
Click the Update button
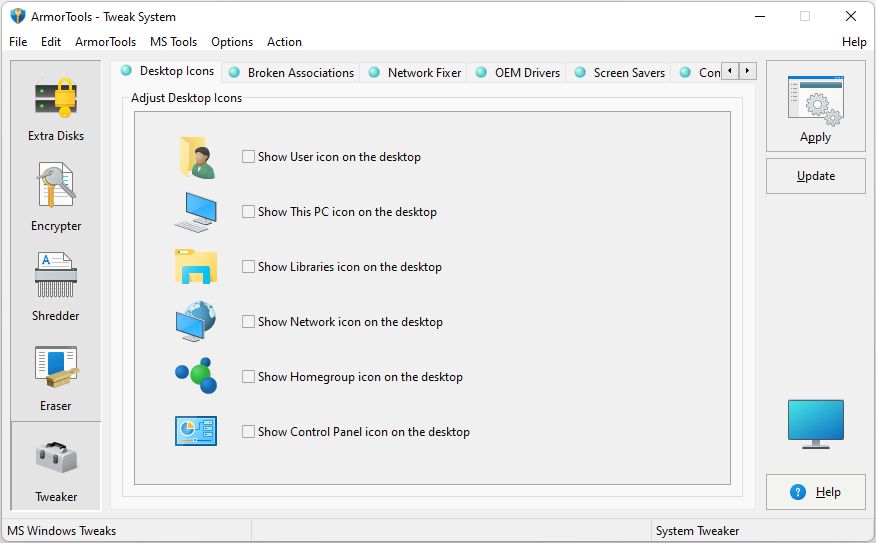[x=815, y=176]
